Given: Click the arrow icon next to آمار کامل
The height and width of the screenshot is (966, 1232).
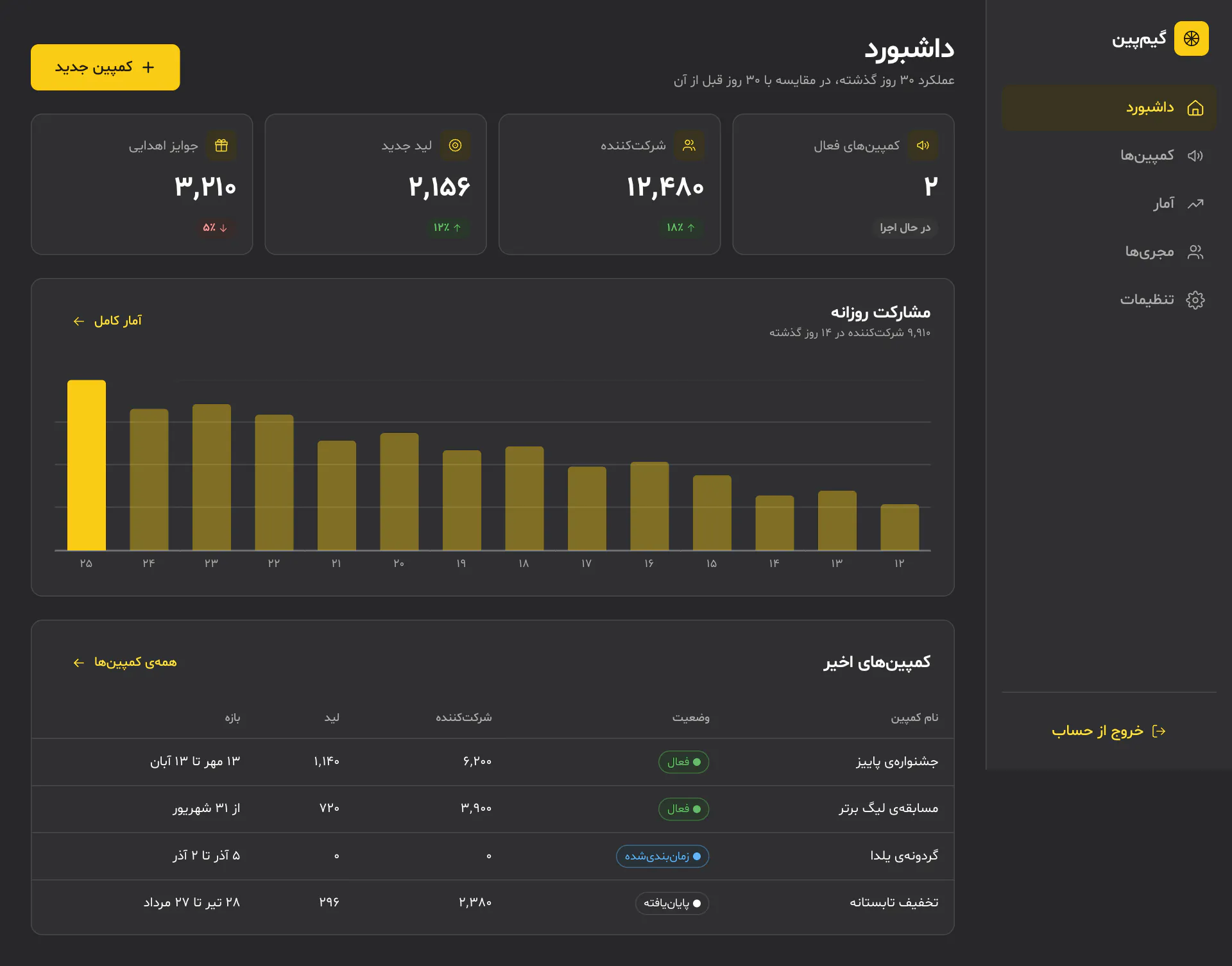Looking at the screenshot, I should click(78, 321).
